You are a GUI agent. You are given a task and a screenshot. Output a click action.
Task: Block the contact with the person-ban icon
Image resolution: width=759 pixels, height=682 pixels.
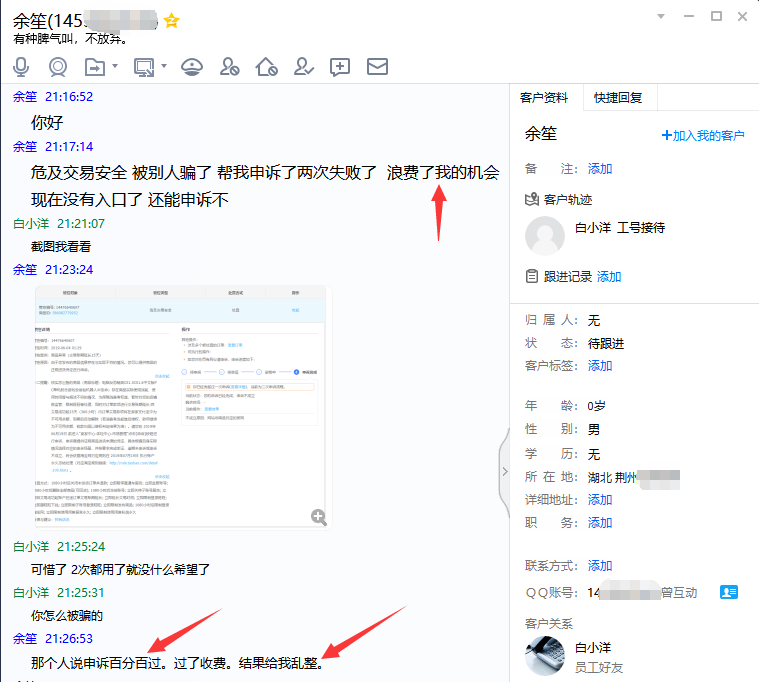coord(229,67)
